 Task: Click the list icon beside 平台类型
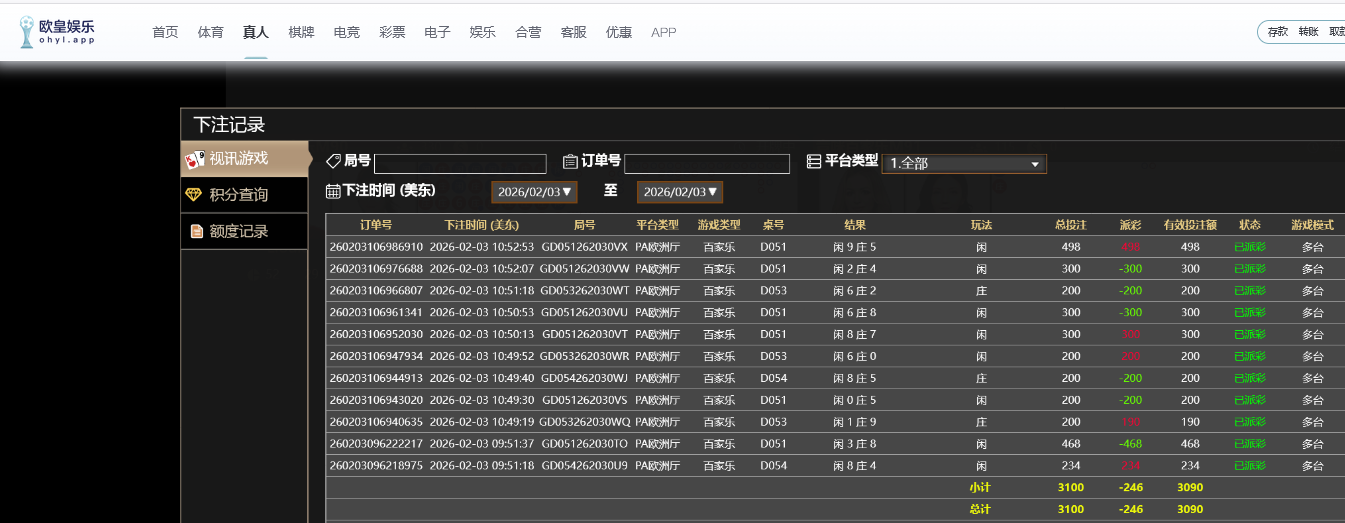point(814,161)
